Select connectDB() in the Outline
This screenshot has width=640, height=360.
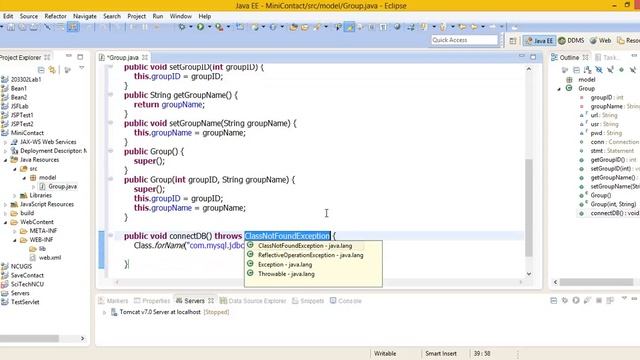click(614, 213)
